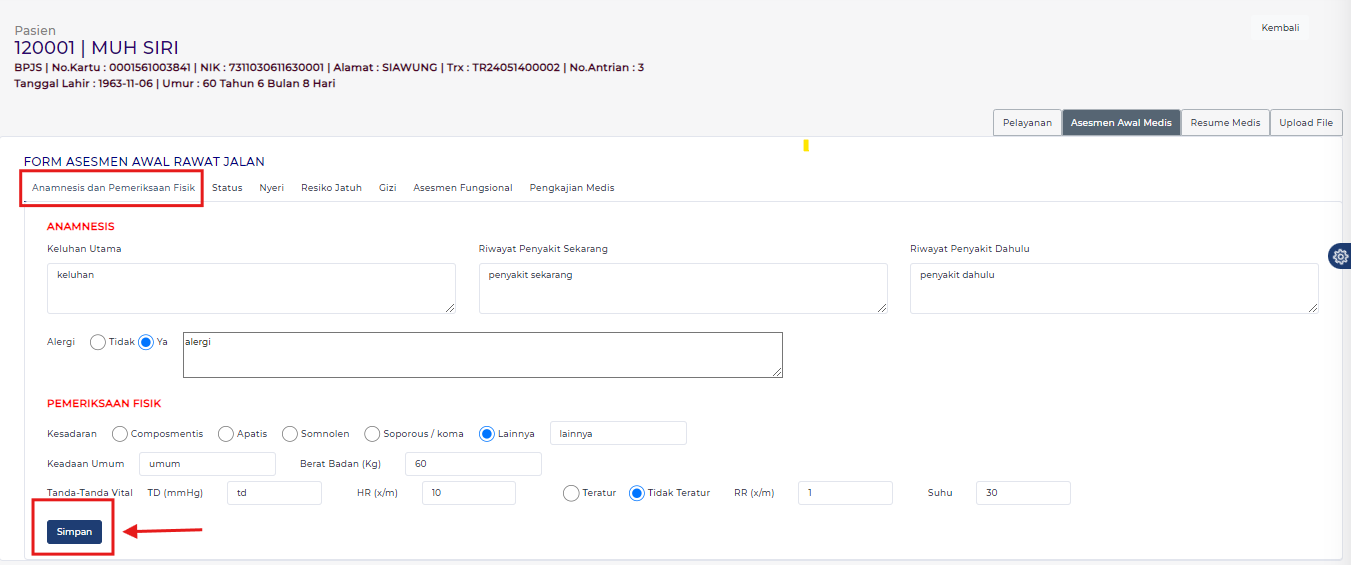Click the Keluhan Utama text area
This screenshot has height=565, width=1351.
251,288
